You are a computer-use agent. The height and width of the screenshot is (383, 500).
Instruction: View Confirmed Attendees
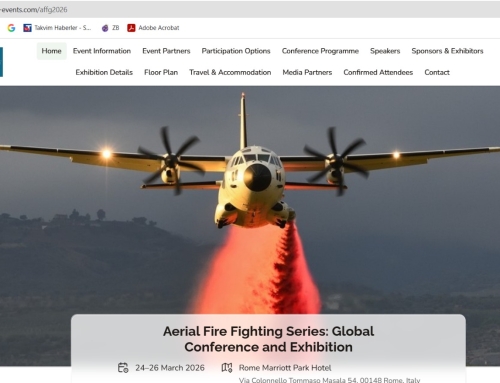click(378, 72)
